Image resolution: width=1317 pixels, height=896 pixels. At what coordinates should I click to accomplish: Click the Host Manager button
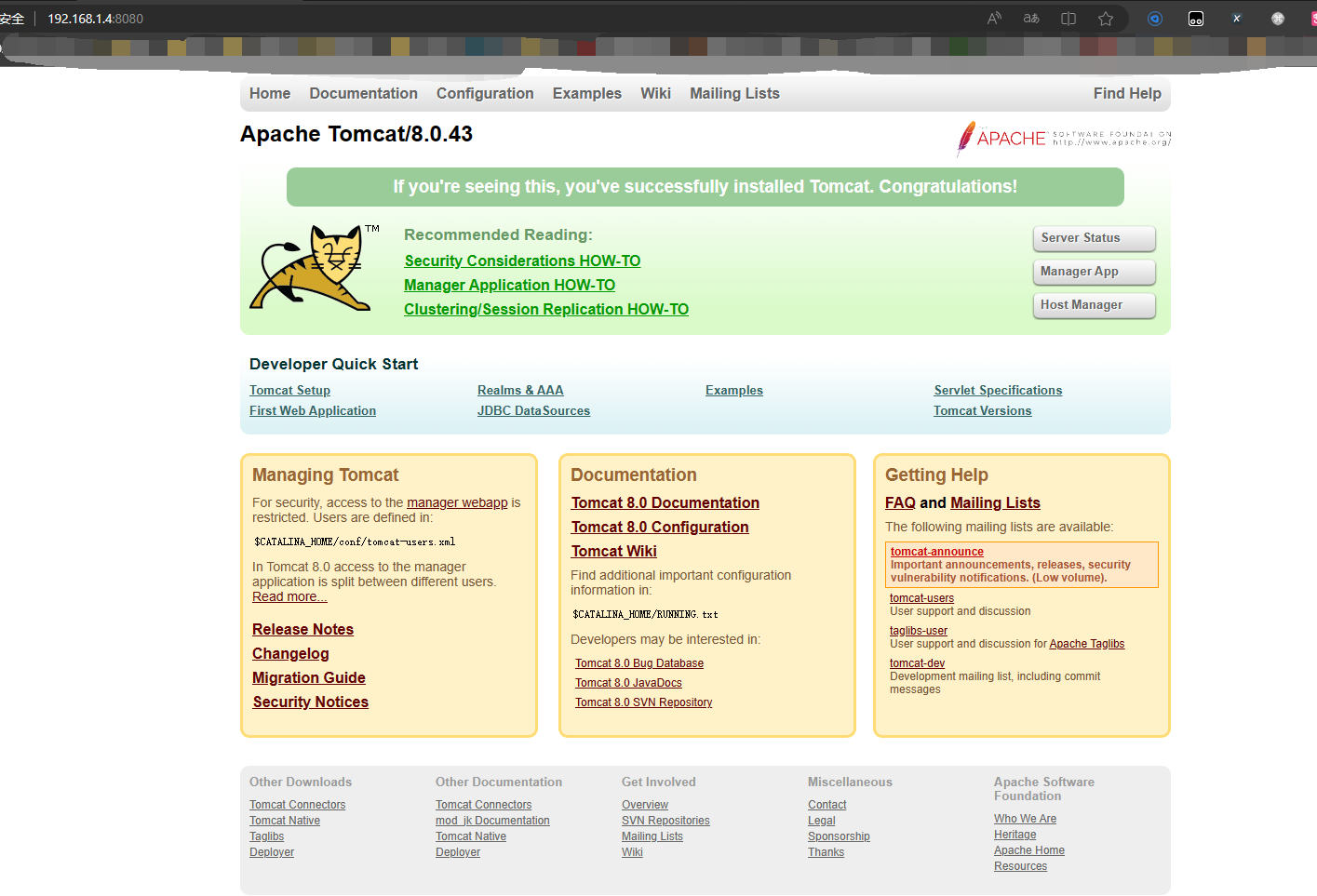coord(1094,305)
